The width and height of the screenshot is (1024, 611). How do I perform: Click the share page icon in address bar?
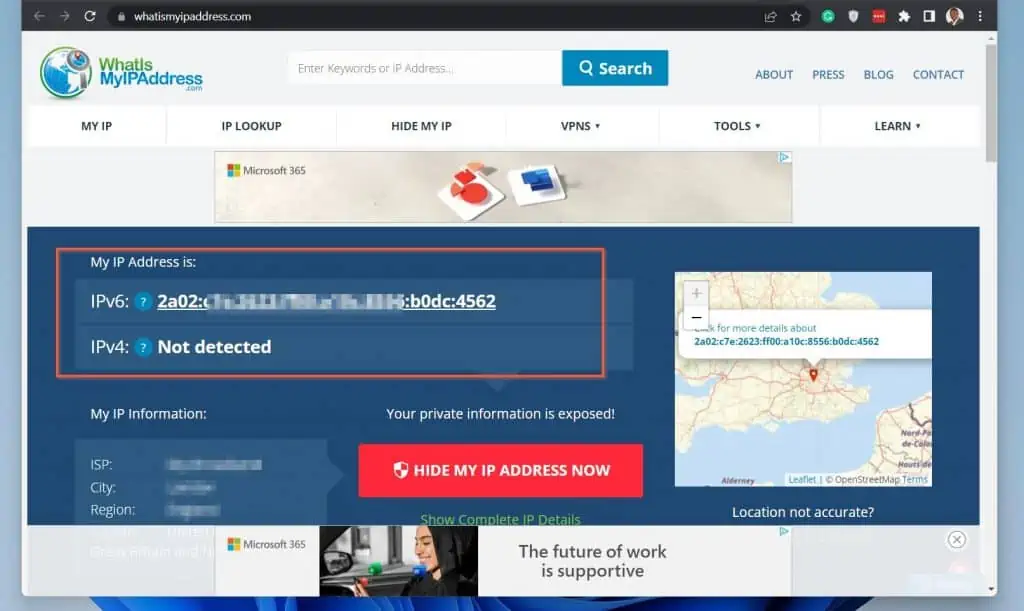click(x=770, y=16)
